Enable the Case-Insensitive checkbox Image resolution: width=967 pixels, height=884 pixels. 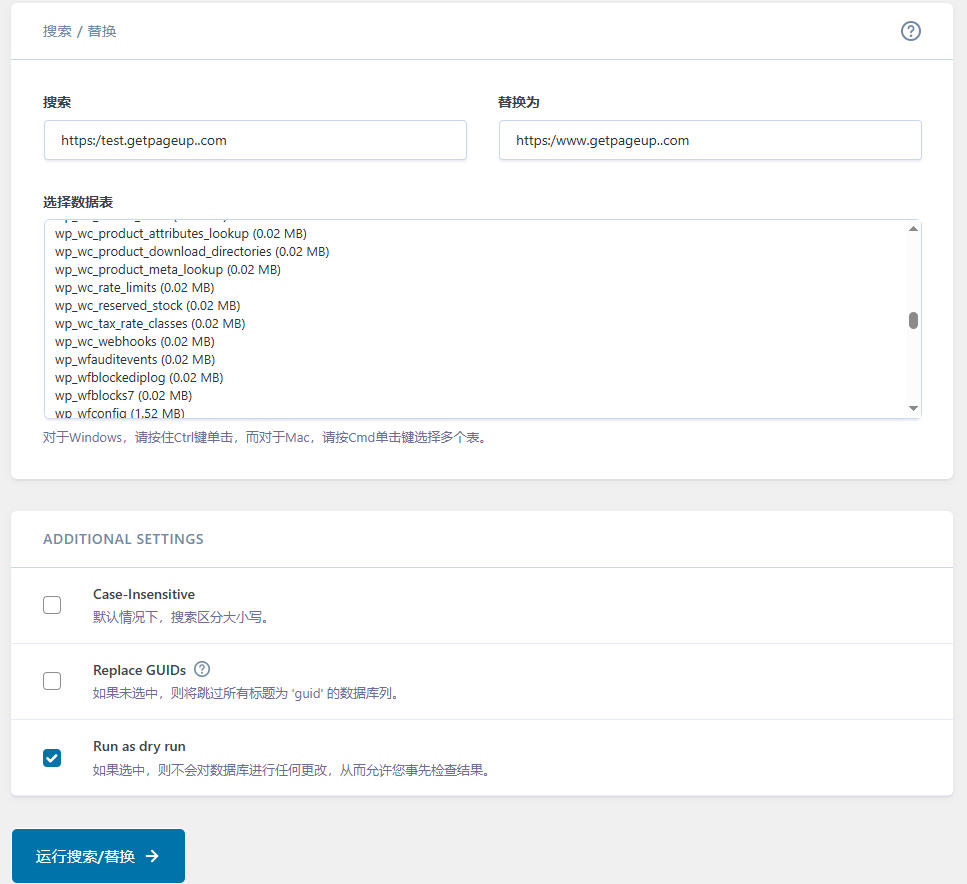(52, 605)
